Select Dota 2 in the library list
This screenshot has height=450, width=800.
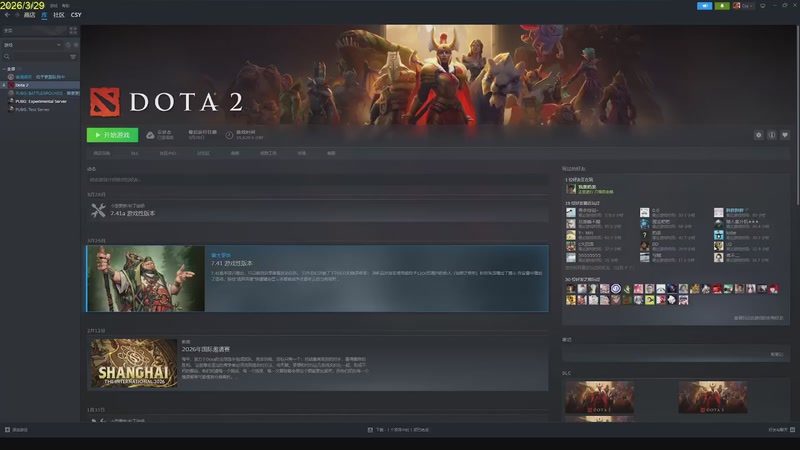40,85
